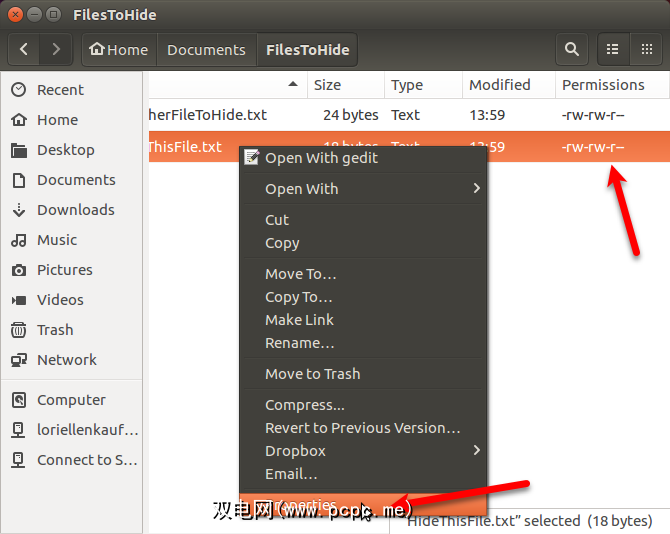The height and width of the screenshot is (534, 670).
Task: Sort by Permissions column header
Action: coord(603,85)
